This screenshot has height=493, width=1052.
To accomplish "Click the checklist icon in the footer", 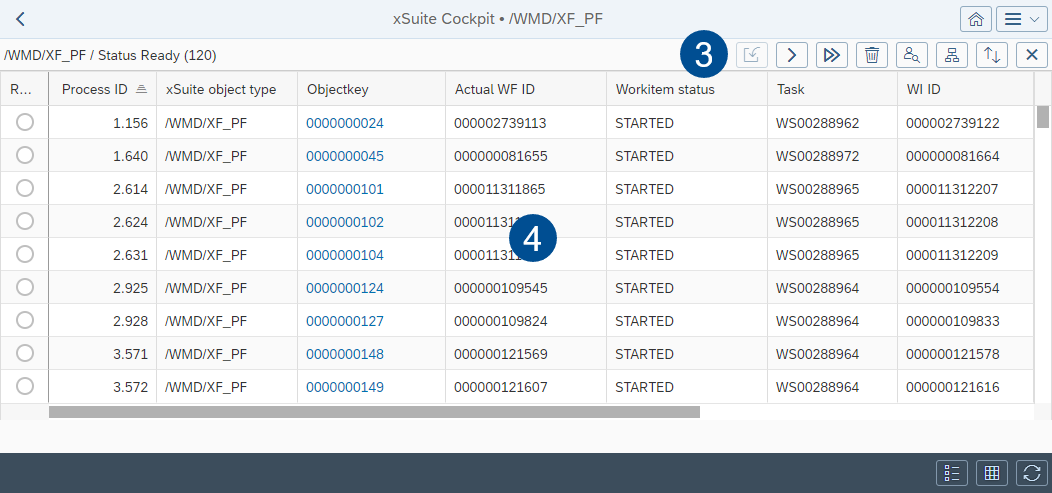I will pos(951,473).
